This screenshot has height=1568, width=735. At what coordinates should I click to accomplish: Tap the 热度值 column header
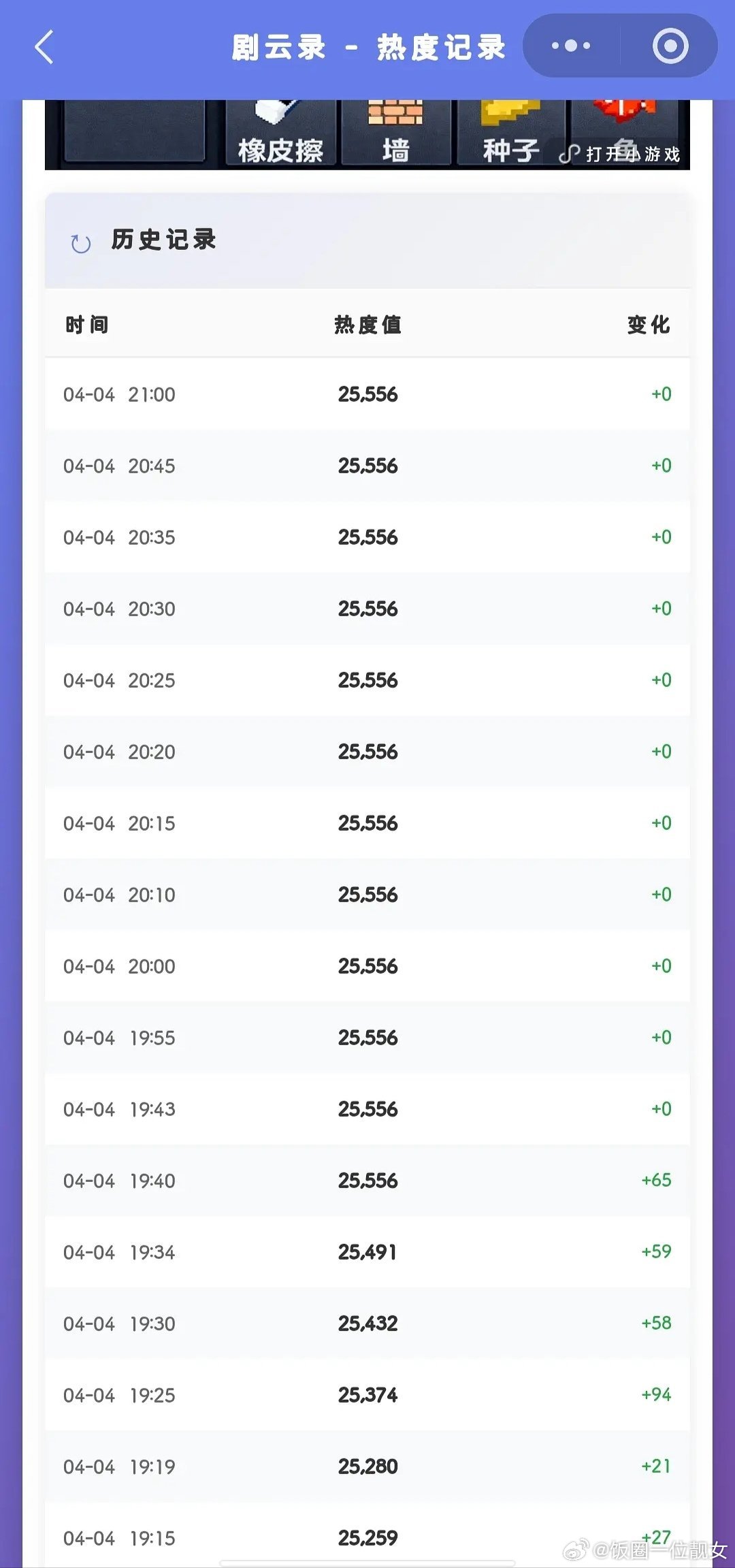(x=367, y=325)
